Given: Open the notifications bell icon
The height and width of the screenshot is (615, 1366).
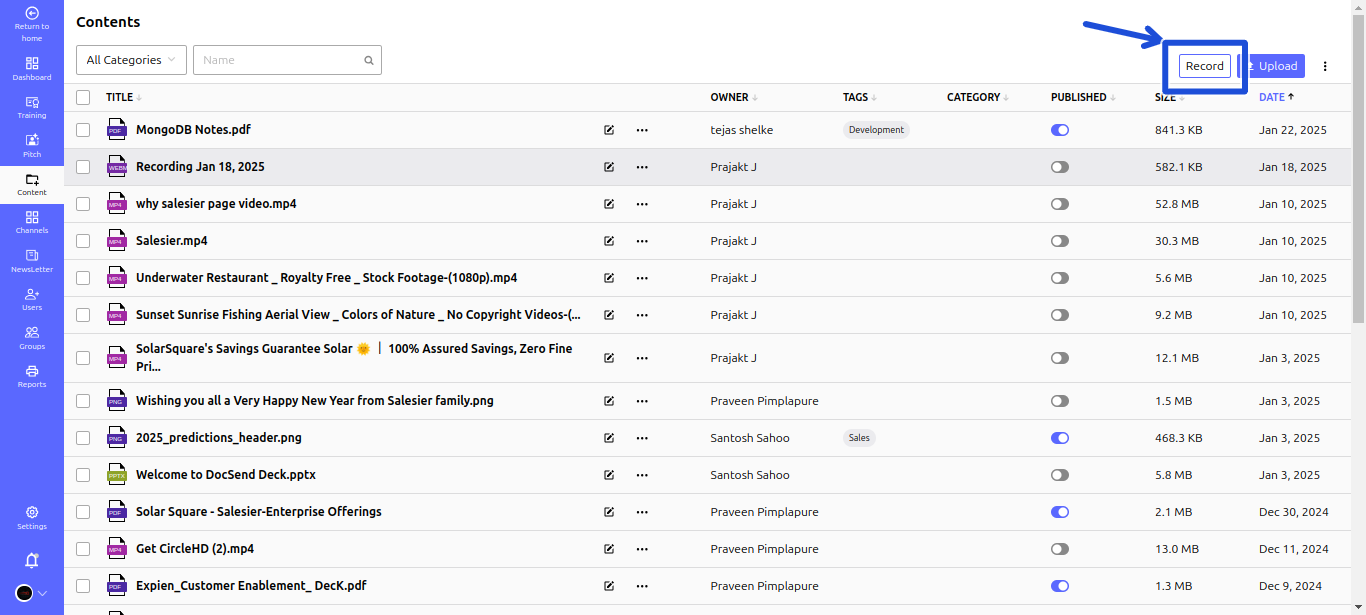Looking at the screenshot, I should point(32,560).
